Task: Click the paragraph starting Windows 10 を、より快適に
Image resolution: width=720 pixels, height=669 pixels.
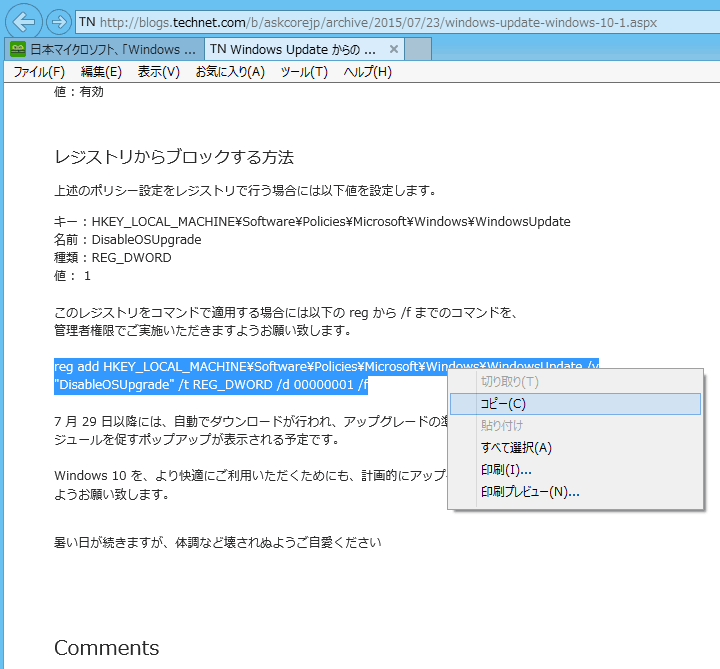Action: (251, 476)
